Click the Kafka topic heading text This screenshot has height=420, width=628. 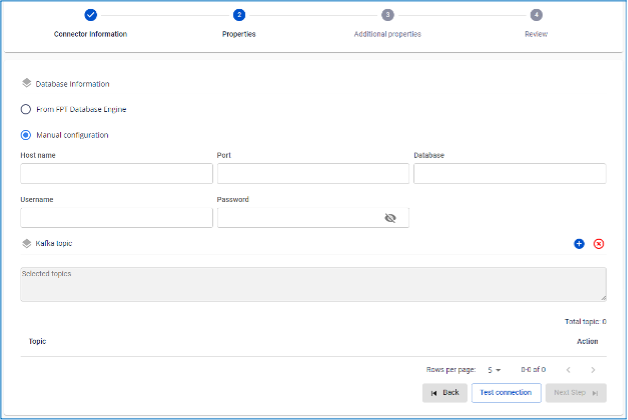(54, 243)
